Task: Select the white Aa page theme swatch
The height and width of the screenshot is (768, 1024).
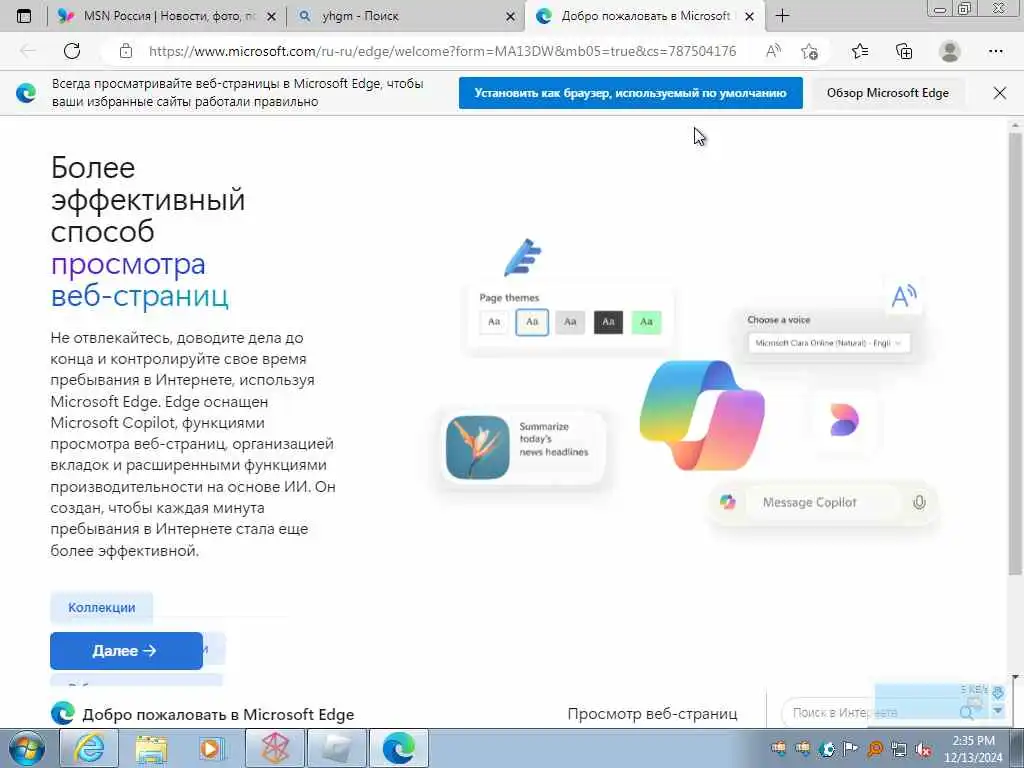Action: pos(494,321)
